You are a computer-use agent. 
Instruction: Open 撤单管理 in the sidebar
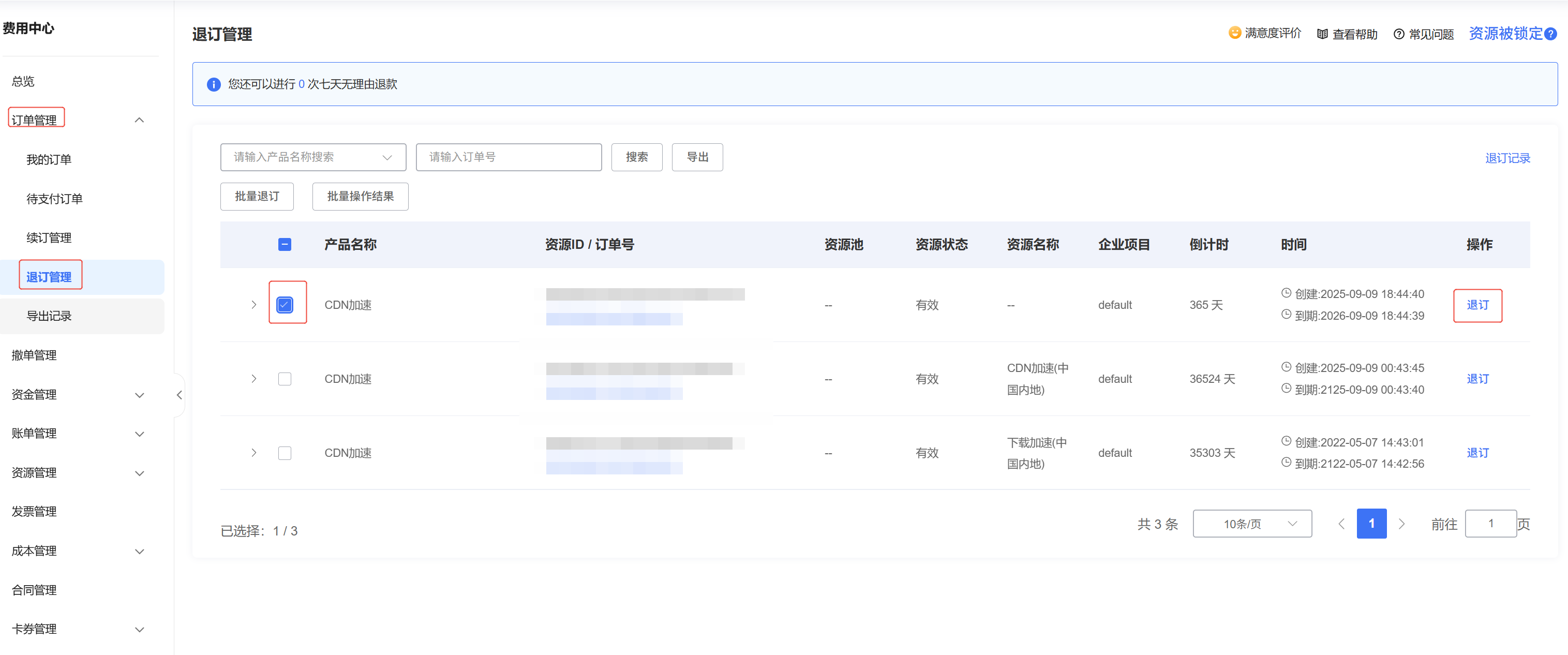(x=34, y=355)
